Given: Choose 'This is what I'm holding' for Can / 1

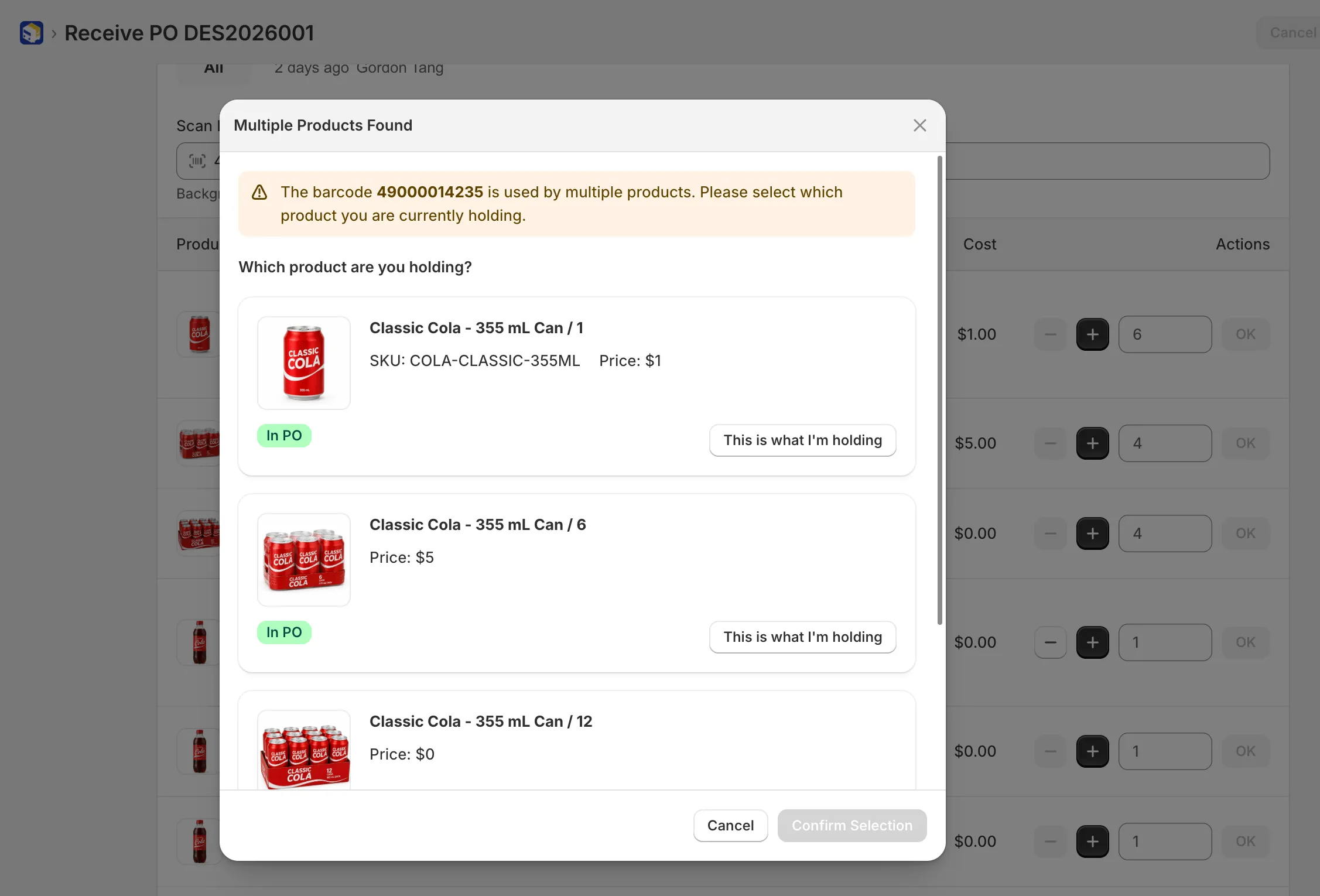Looking at the screenshot, I should (802, 440).
